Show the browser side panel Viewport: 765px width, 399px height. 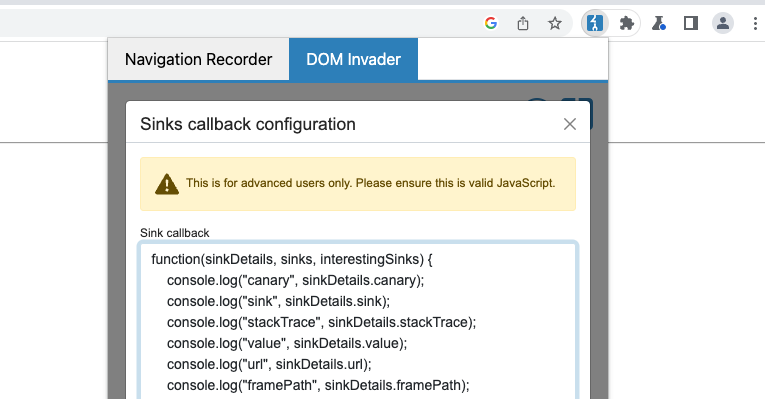tap(691, 23)
